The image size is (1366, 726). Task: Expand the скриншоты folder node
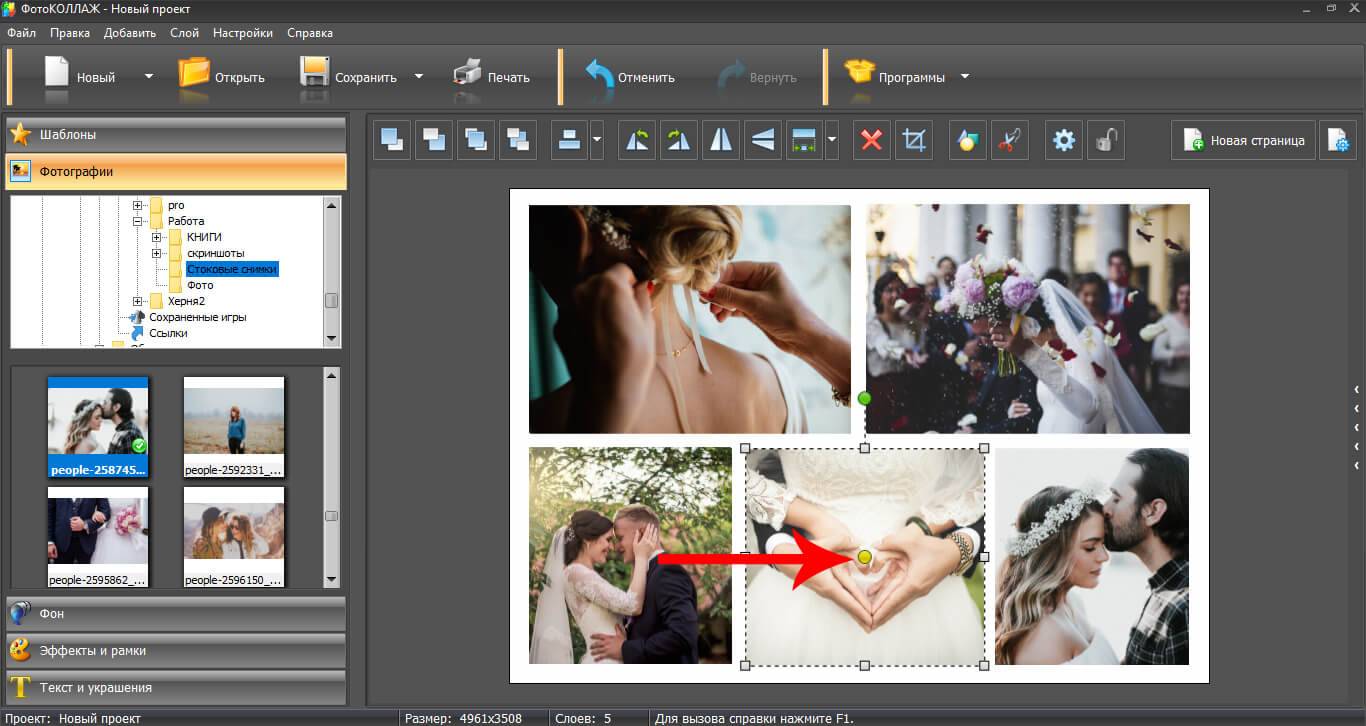157,253
